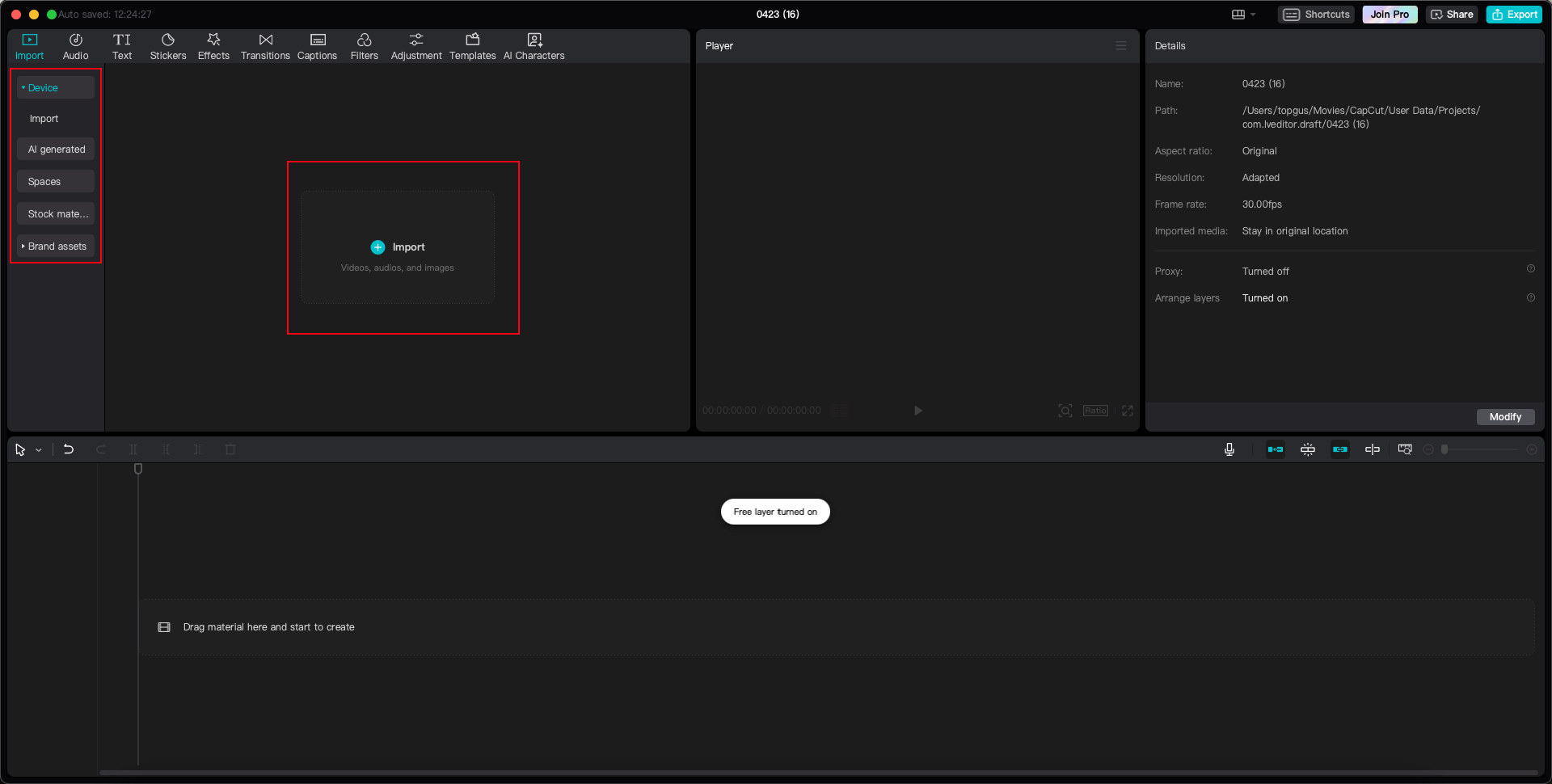This screenshot has height=784, width=1552.
Task: Click the 'Drag material here' track area
Action: coord(837,627)
